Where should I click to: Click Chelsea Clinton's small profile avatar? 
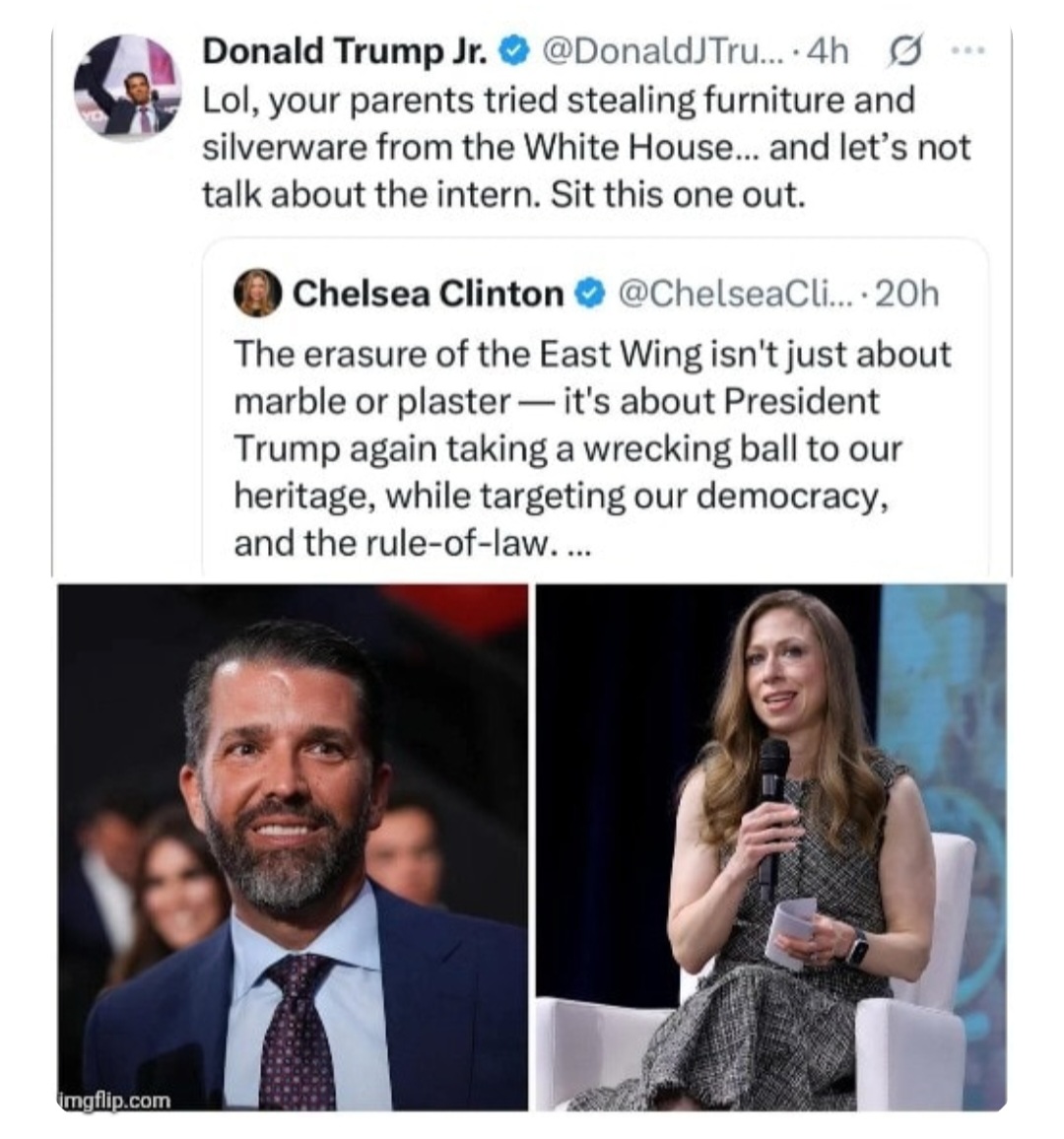click(257, 294)
